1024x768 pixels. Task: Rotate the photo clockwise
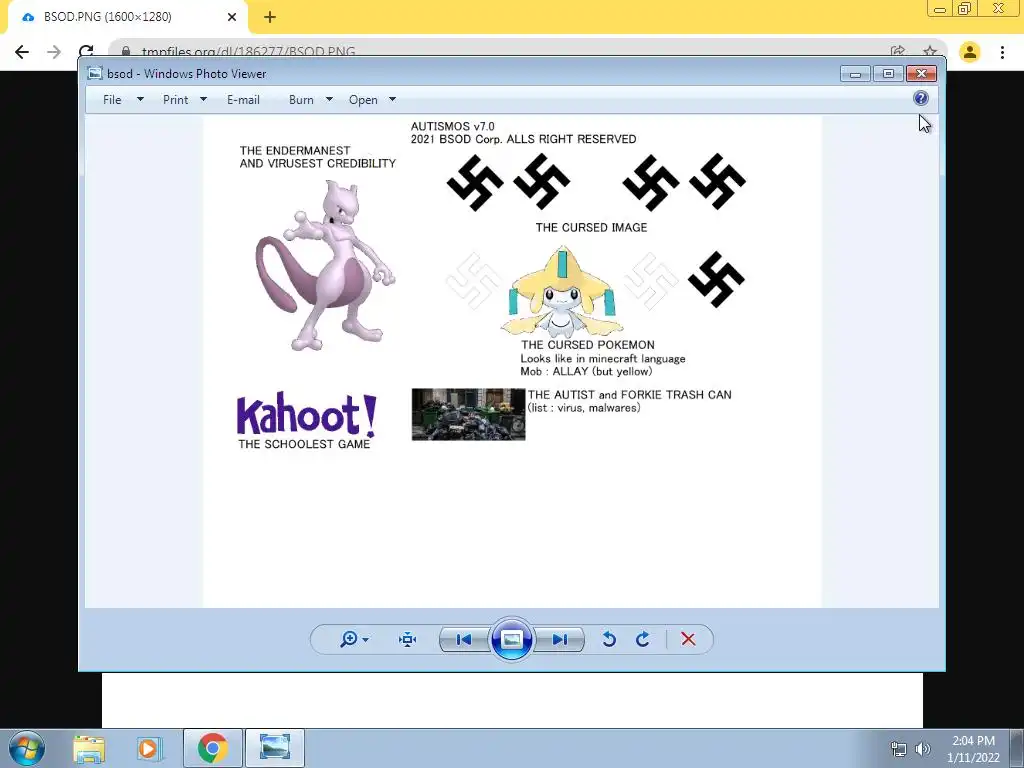(643, 639)
